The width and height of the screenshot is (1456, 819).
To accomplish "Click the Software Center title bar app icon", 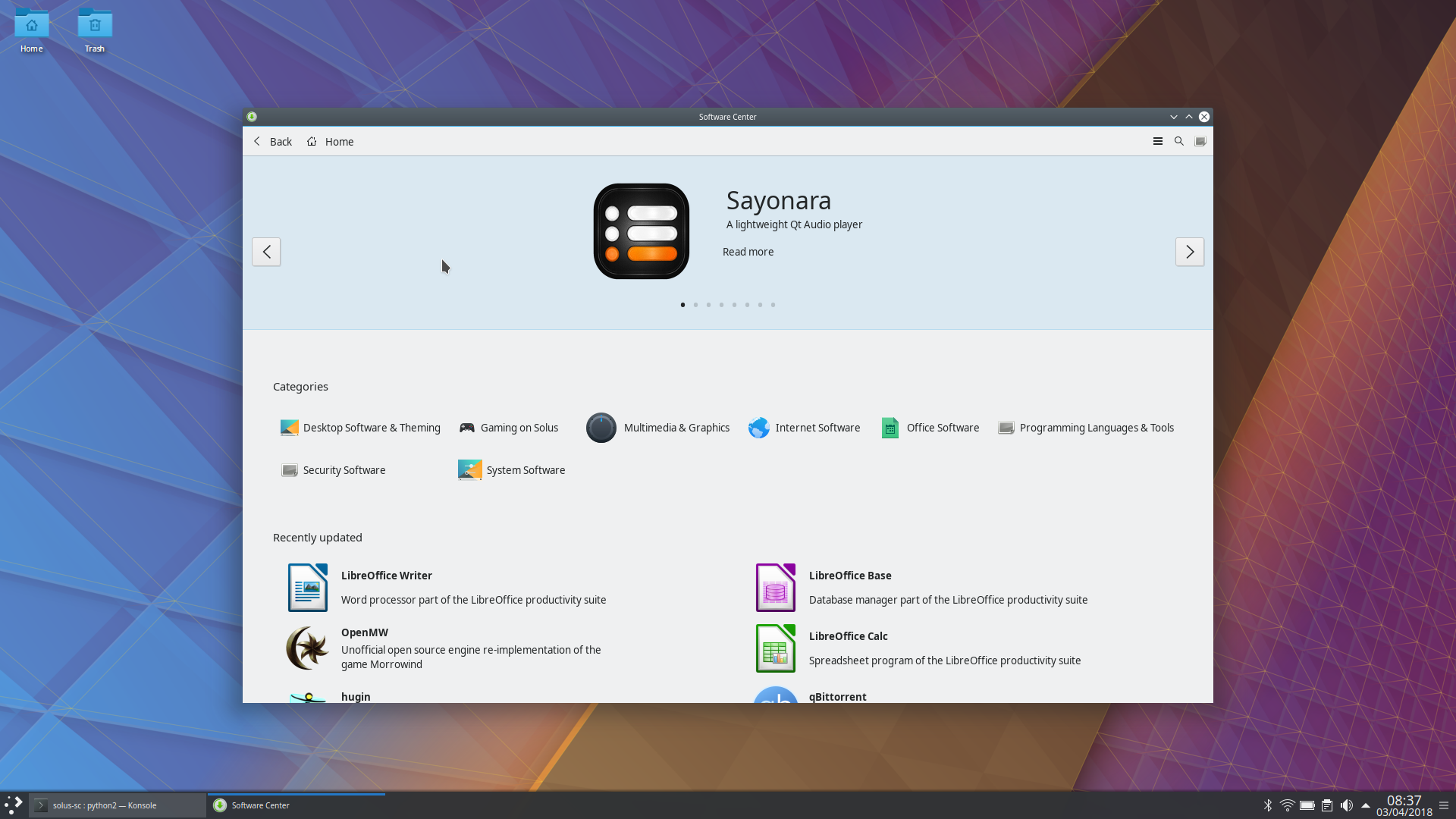I will click(x=252, y=117).
